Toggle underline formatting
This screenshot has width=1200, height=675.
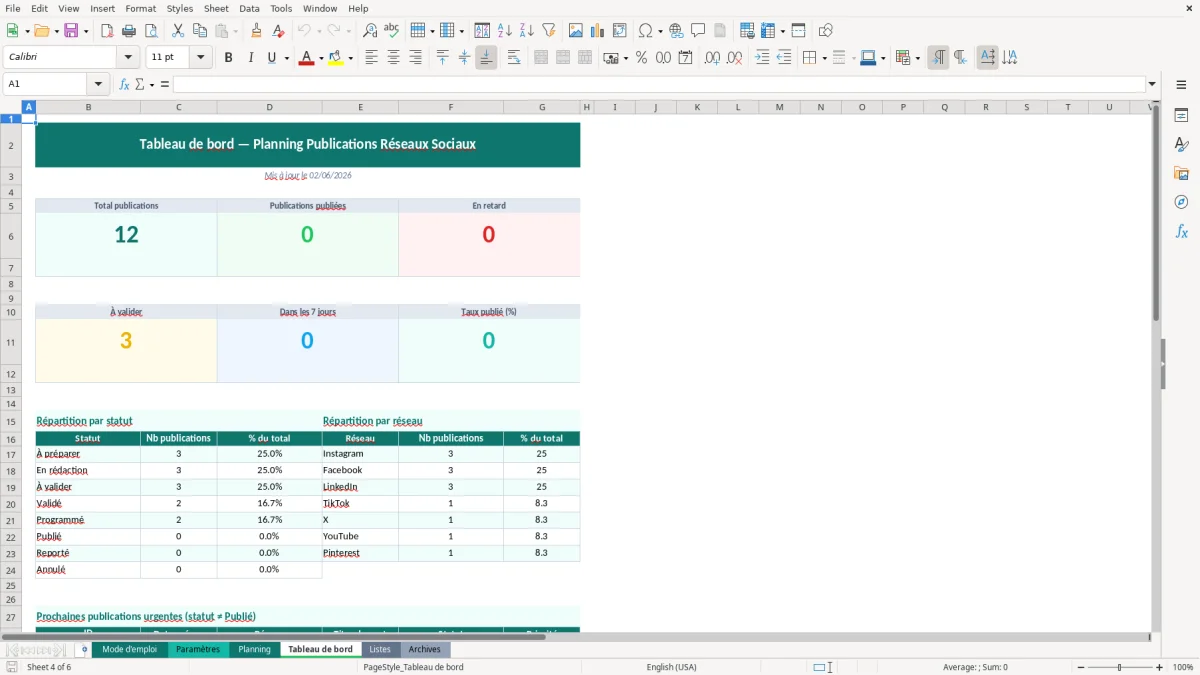(x=272, y=58)
